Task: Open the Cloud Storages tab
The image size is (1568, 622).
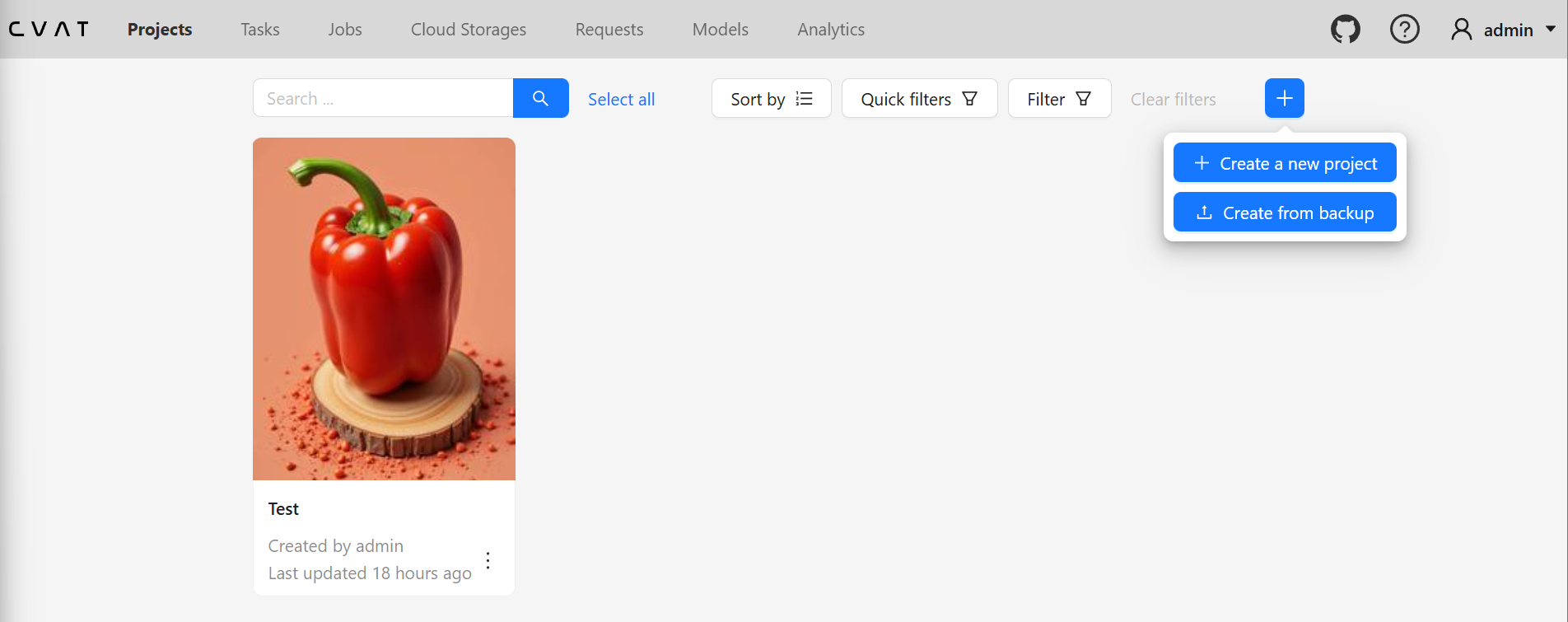Action: [x=469, y=30]
